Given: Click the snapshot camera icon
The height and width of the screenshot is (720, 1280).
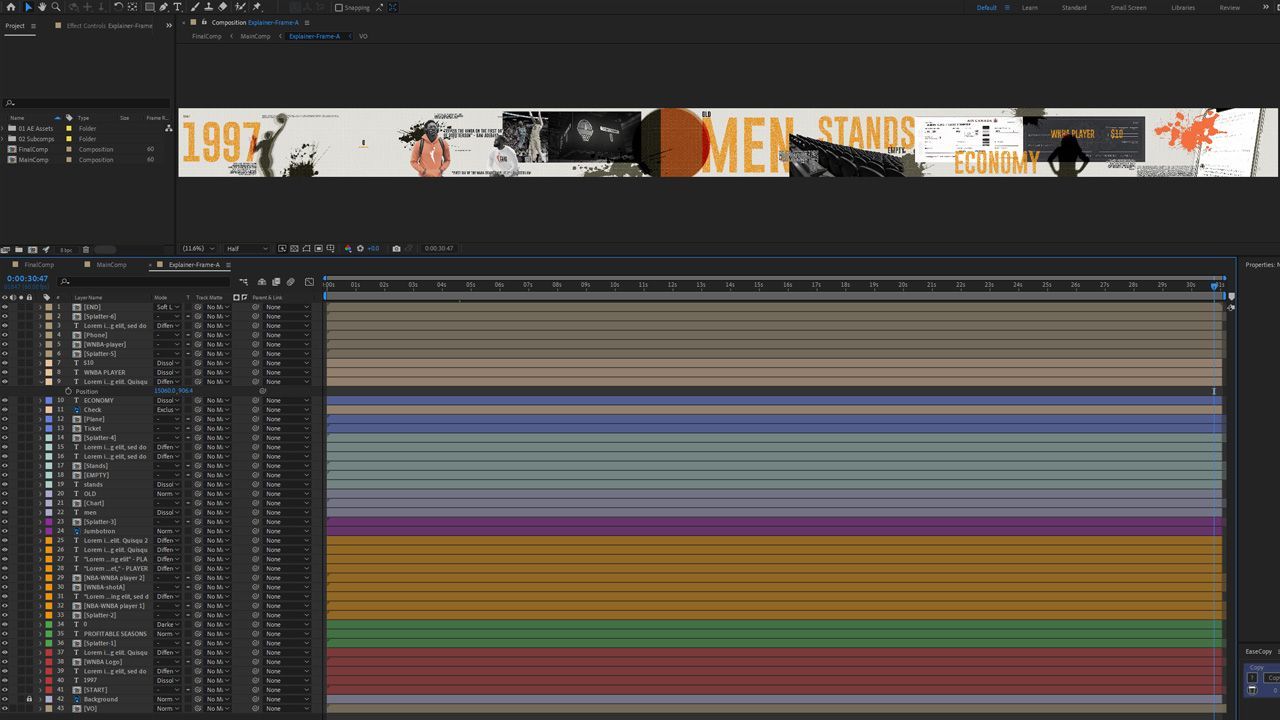Looking at the screenshot, I should click(x=397, y=248).
